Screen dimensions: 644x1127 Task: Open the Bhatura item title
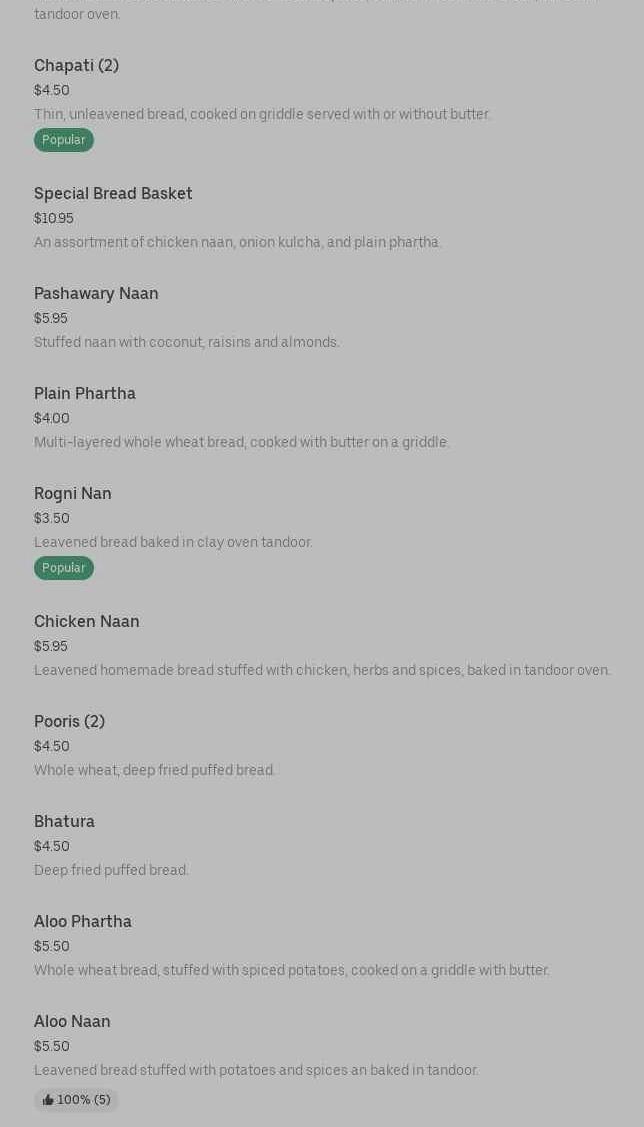click(64, 822)
